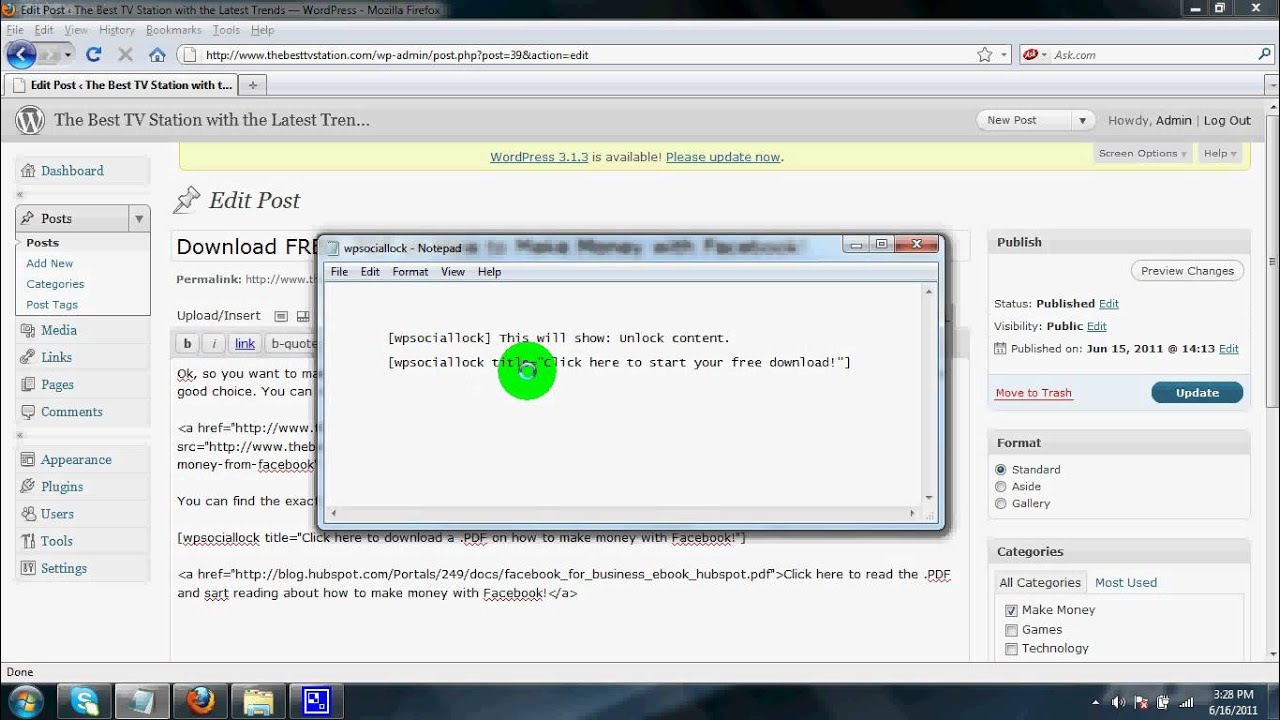Click the stop loading X icon
The image size is (1280, 720).
(125, 55)
